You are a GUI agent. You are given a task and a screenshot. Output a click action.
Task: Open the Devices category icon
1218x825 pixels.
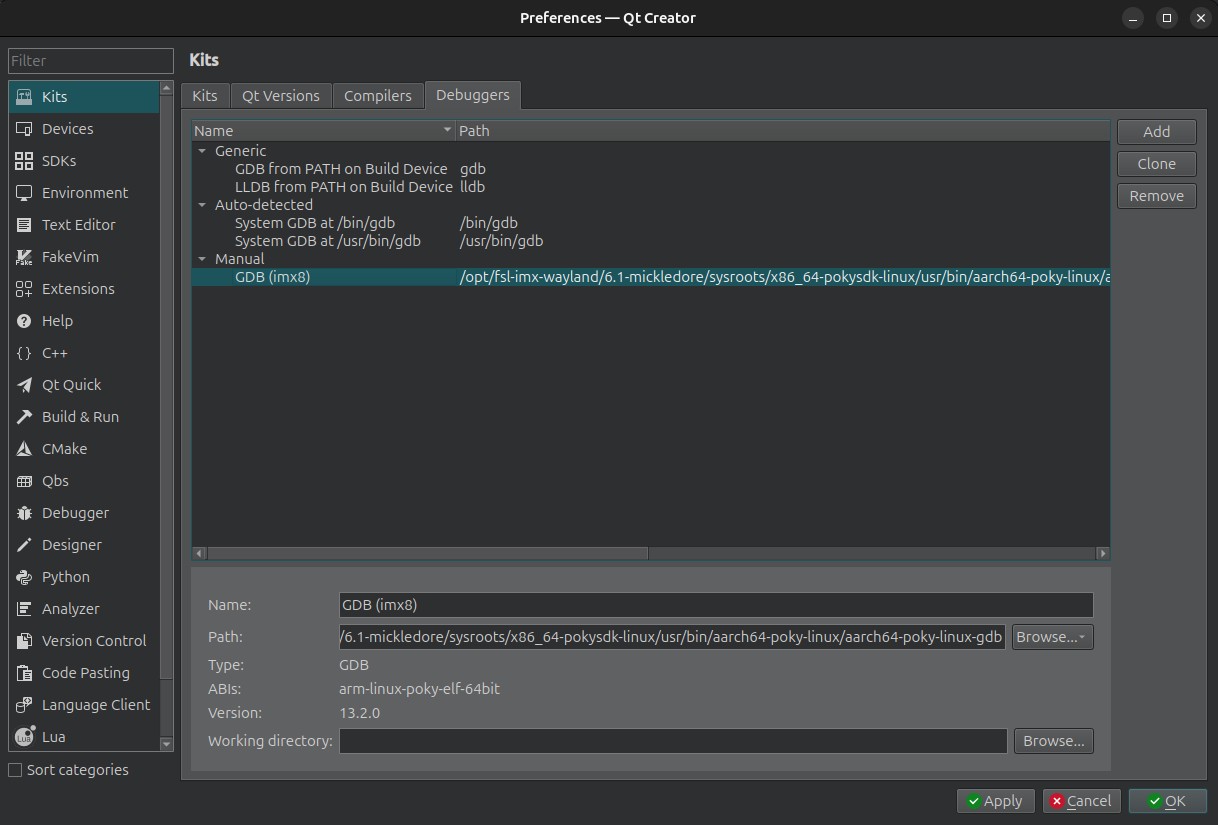tap(24, 129)
